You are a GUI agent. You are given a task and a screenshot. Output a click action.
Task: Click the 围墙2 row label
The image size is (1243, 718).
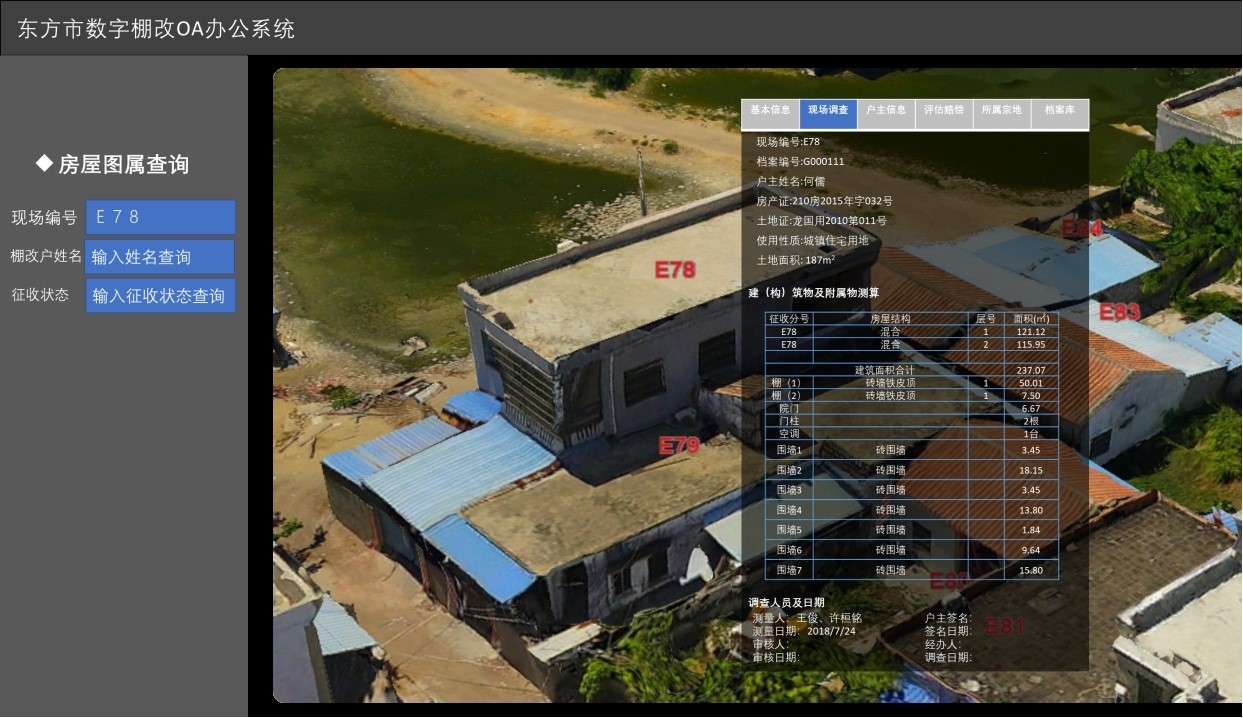click(789, 471)
